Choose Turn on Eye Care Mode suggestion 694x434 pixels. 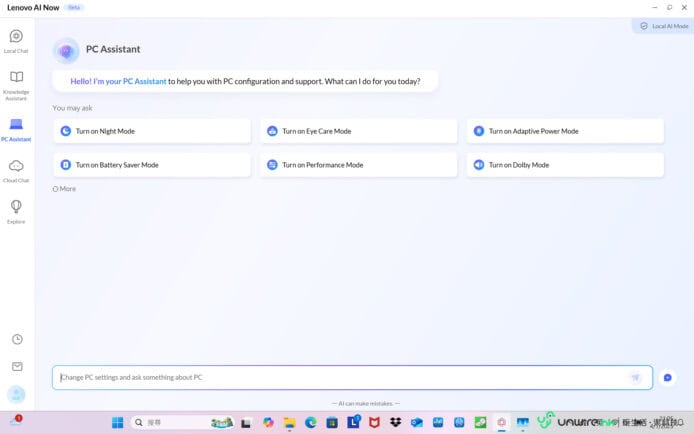[x=359, y=131]
